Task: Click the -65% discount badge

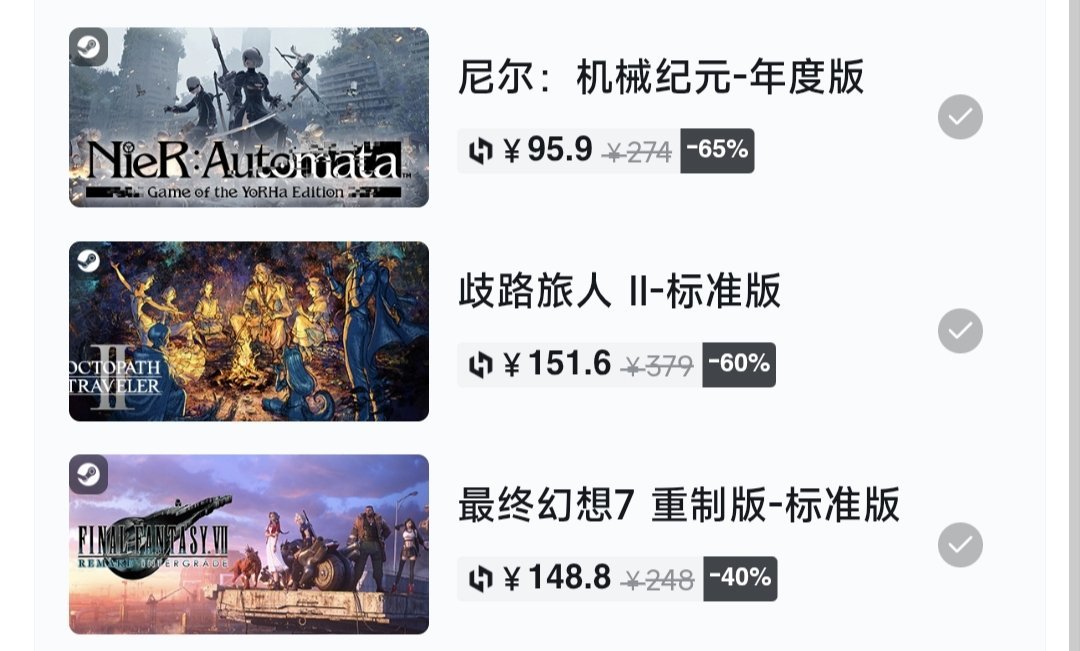Action: point(717,150)
